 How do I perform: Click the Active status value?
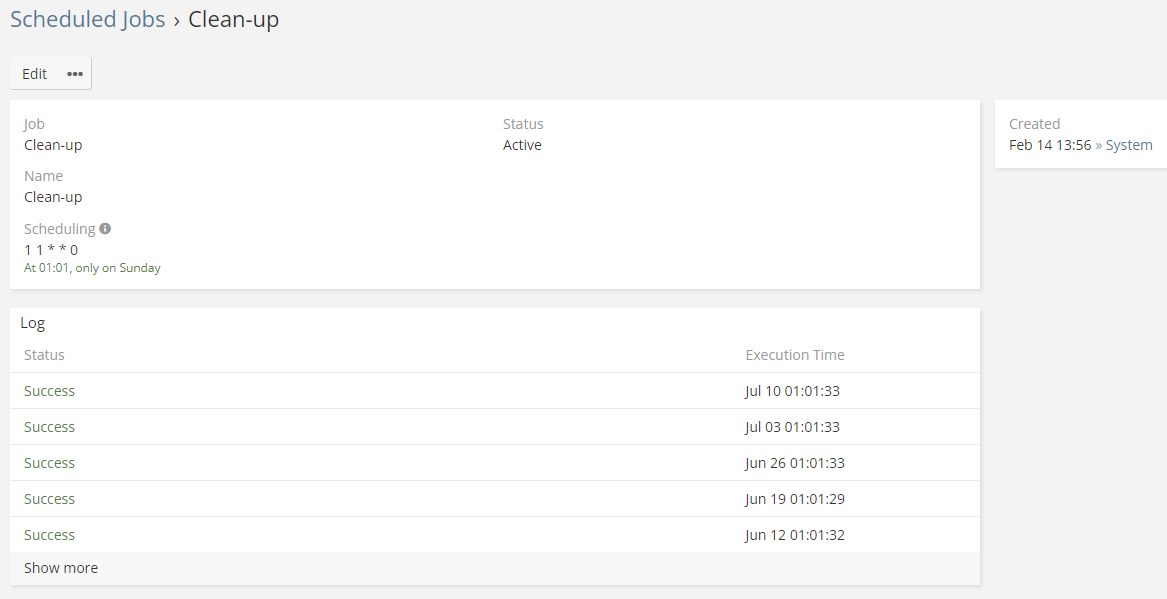pyautogui.click(x=522, y=145)
